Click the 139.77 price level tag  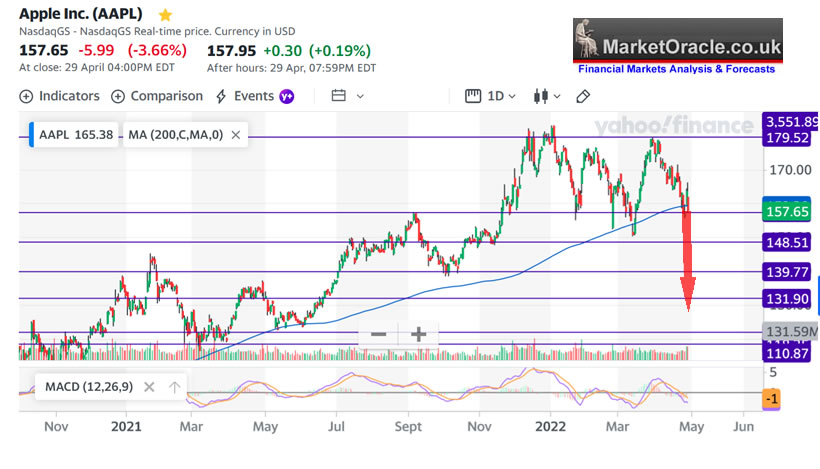787,272
